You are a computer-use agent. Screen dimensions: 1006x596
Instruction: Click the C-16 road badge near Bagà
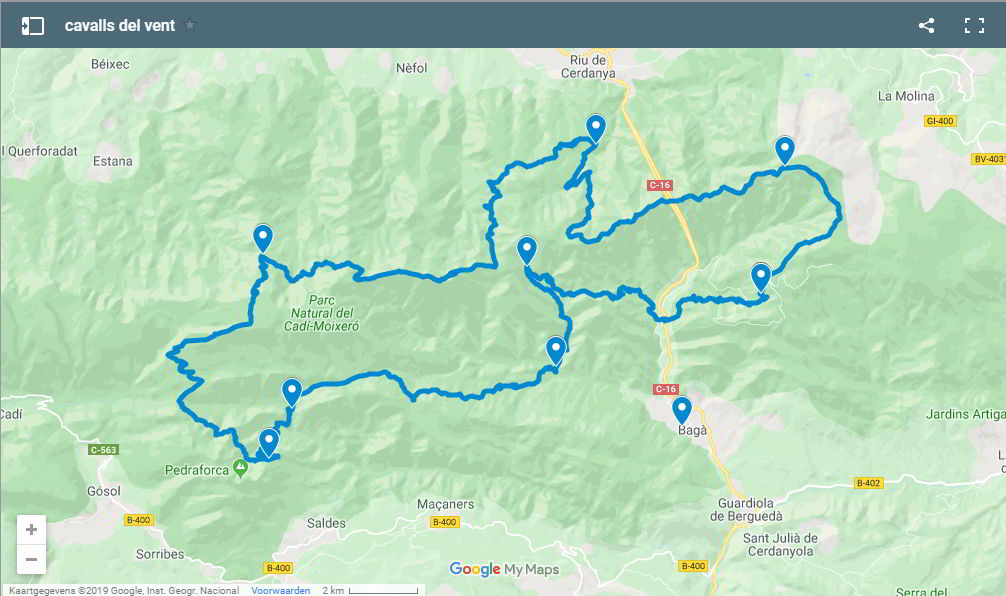(x=665, y=389)
